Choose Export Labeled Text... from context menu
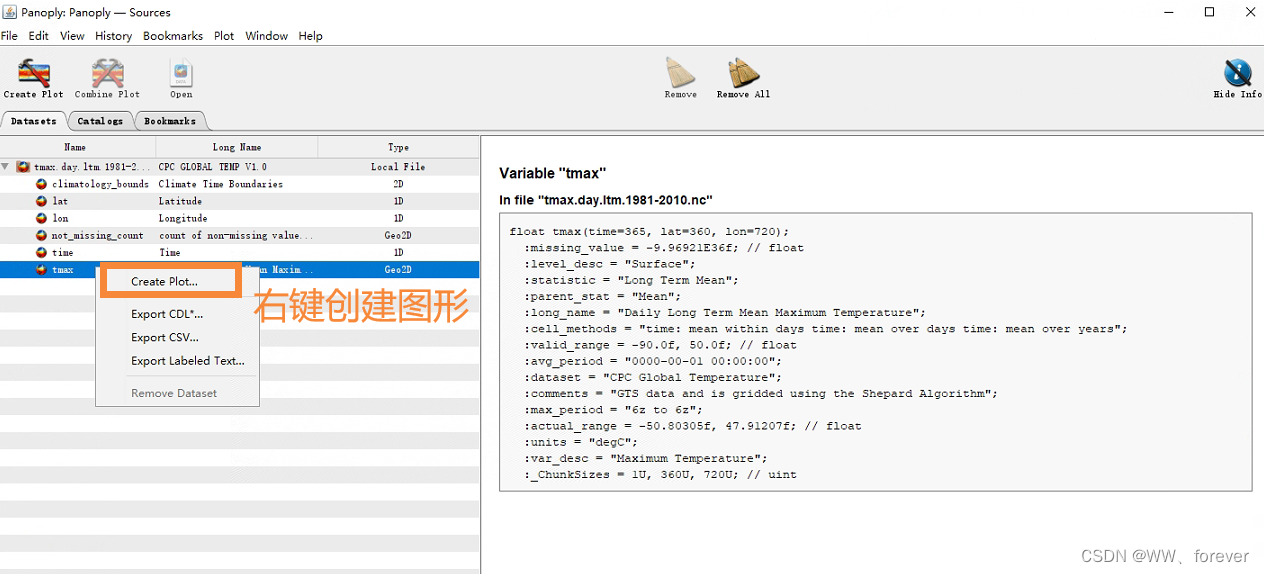 [188, 361]
